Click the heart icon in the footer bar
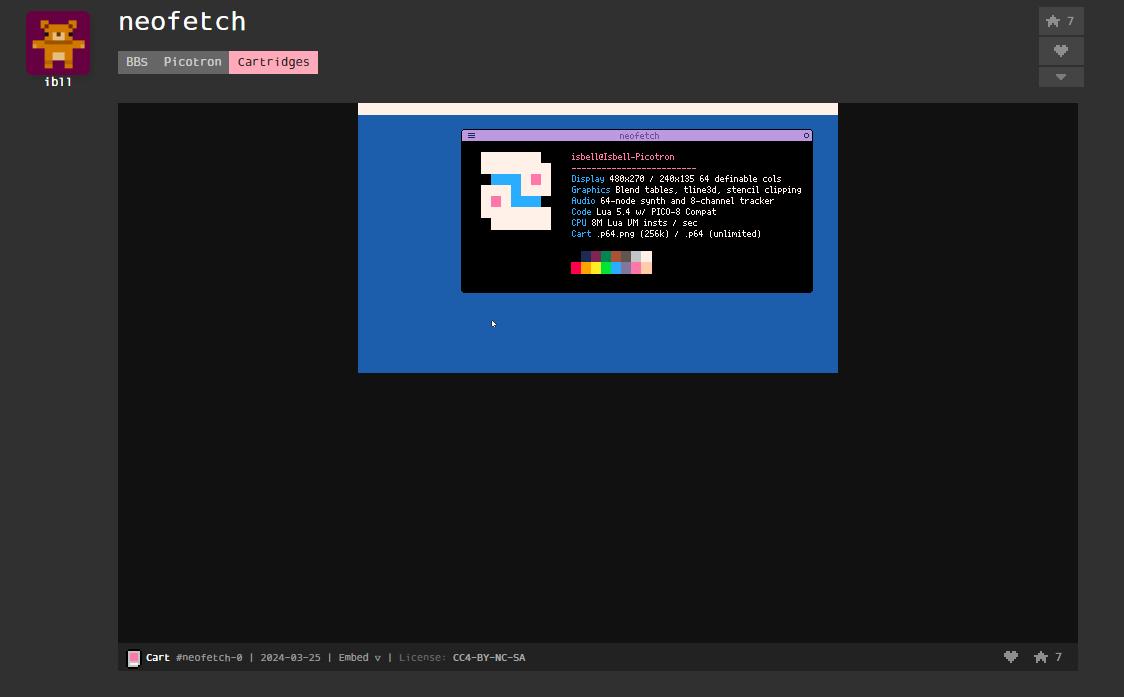 1011,657
